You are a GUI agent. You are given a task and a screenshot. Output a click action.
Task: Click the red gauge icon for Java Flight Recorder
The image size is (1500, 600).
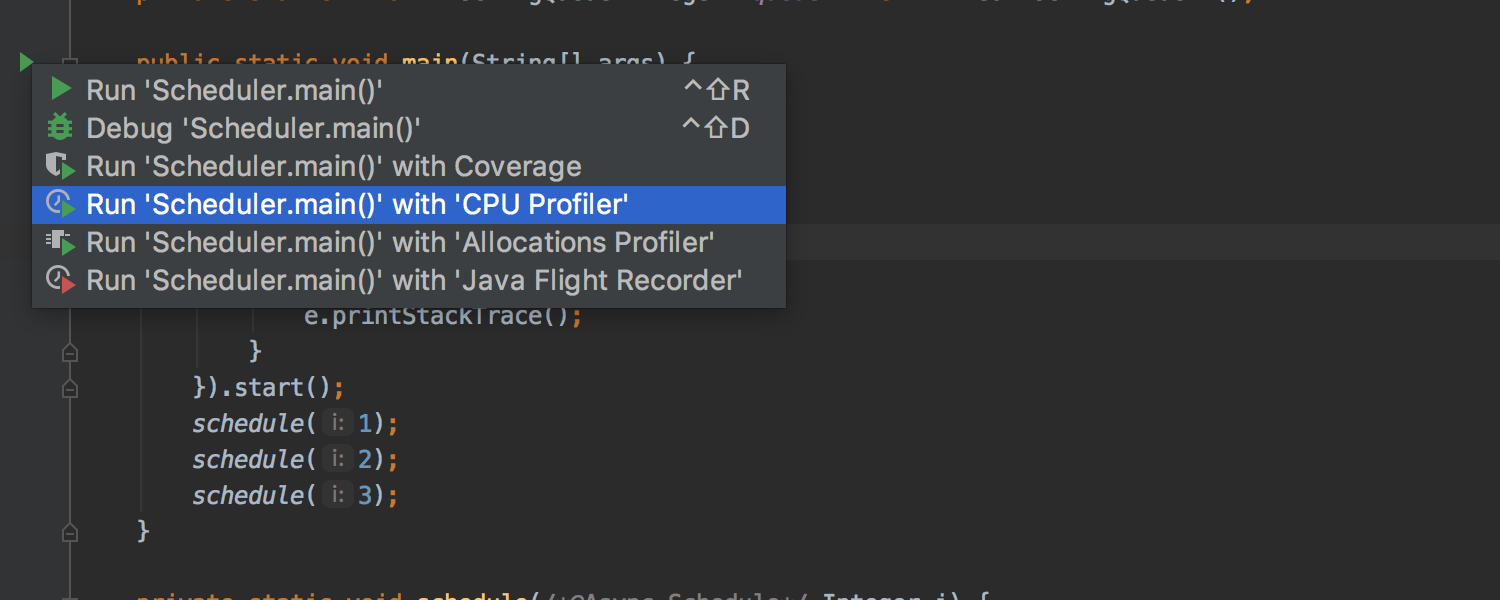point(60,281)
